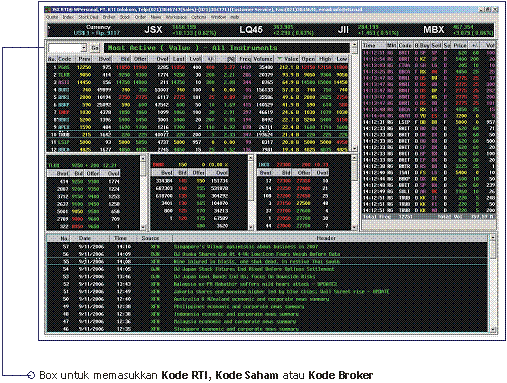
Task: Click the up arrow of the most active table scrollbar
Action: pos(354,45)
